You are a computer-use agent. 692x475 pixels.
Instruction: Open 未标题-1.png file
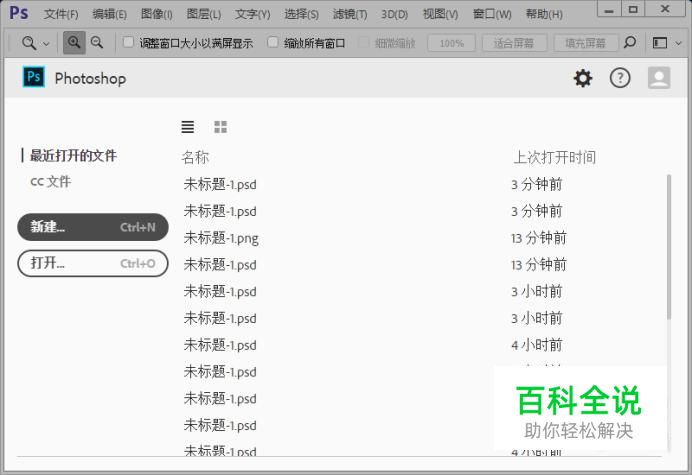[221, 238]
